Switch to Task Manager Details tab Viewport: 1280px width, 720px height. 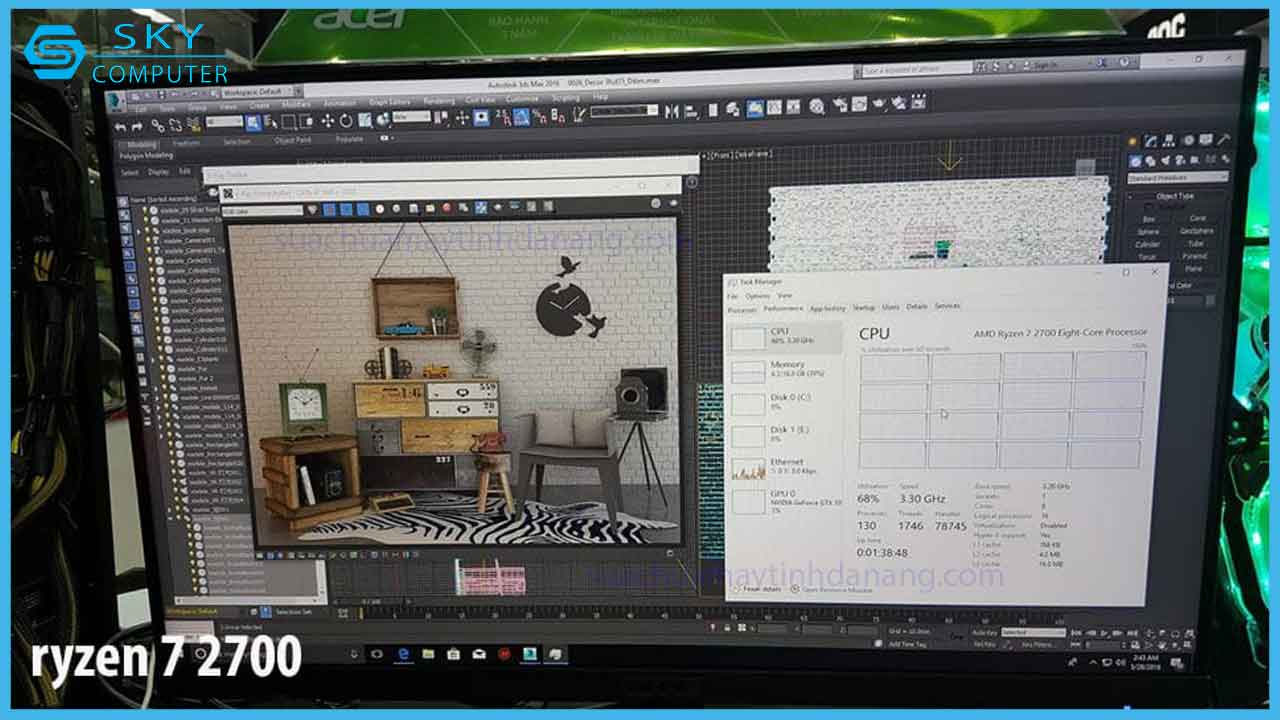coord(917,306)
